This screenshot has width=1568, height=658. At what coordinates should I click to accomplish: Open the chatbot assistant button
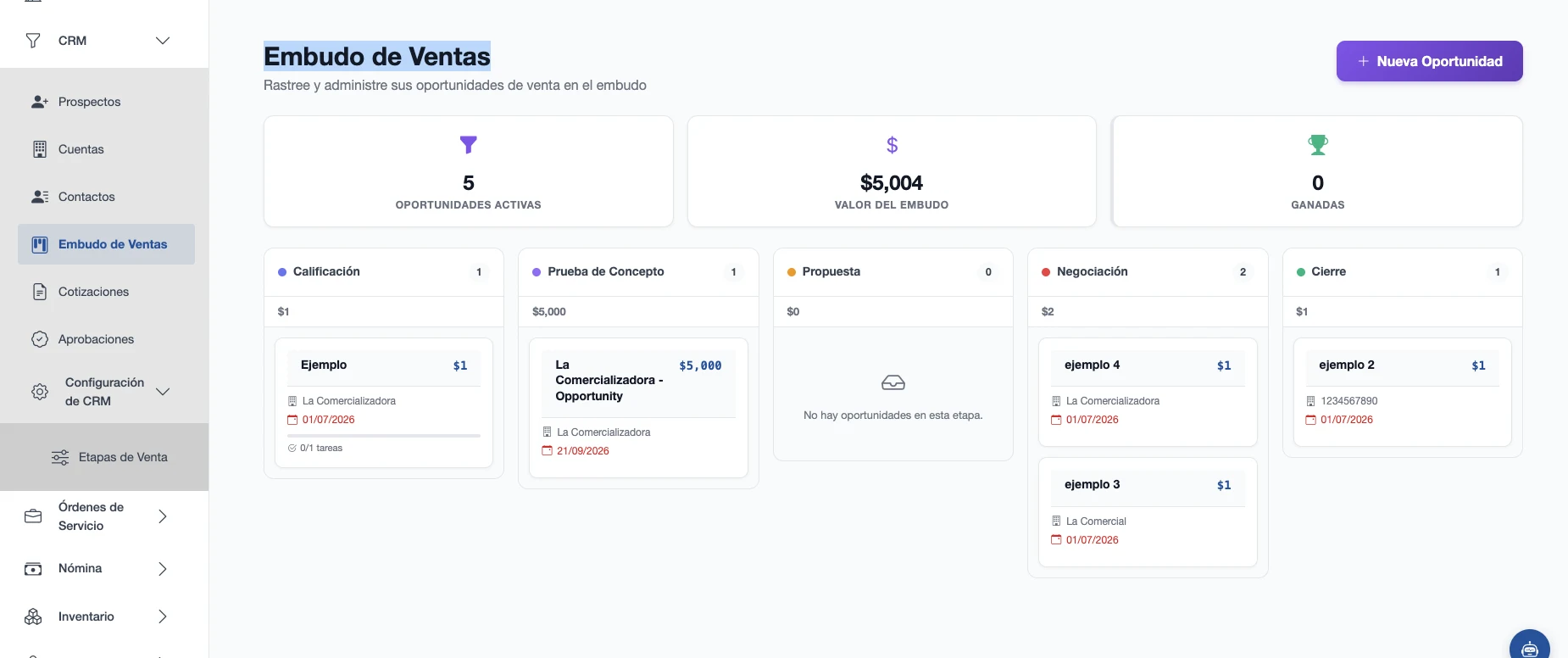[x=1530, y=646]
